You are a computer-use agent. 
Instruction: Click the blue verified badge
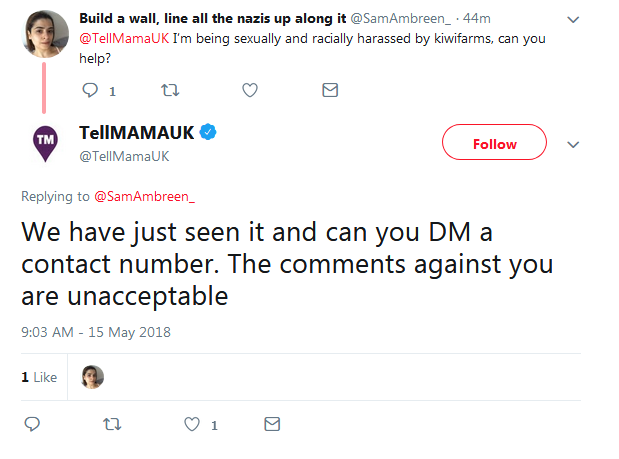pyautogui.click(x=208, y=132)
